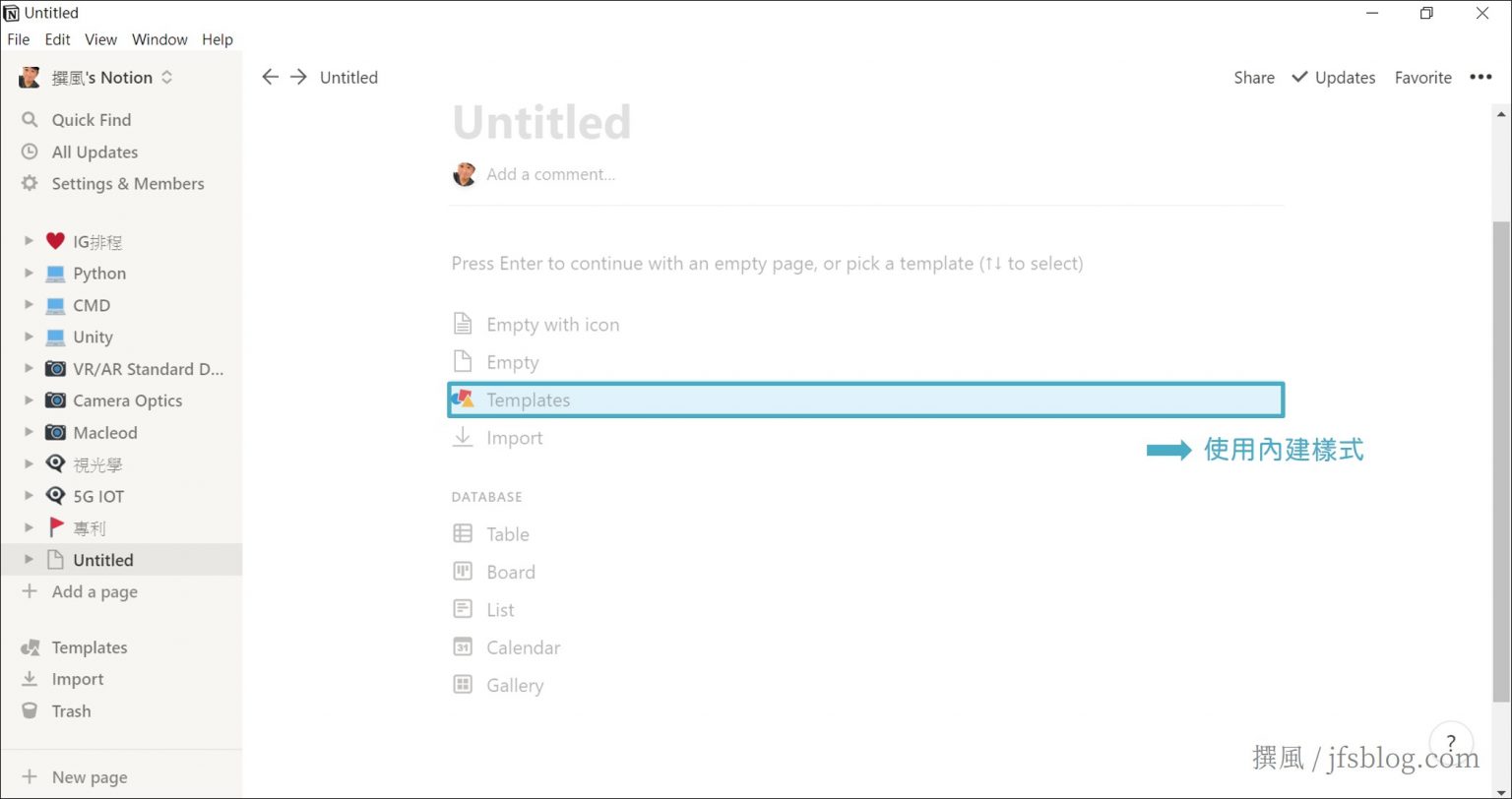Image resolution: width=1512 pixels, height=799 pixels.
Task: Expand the Python page tree
Action: [x=29, y=273]
